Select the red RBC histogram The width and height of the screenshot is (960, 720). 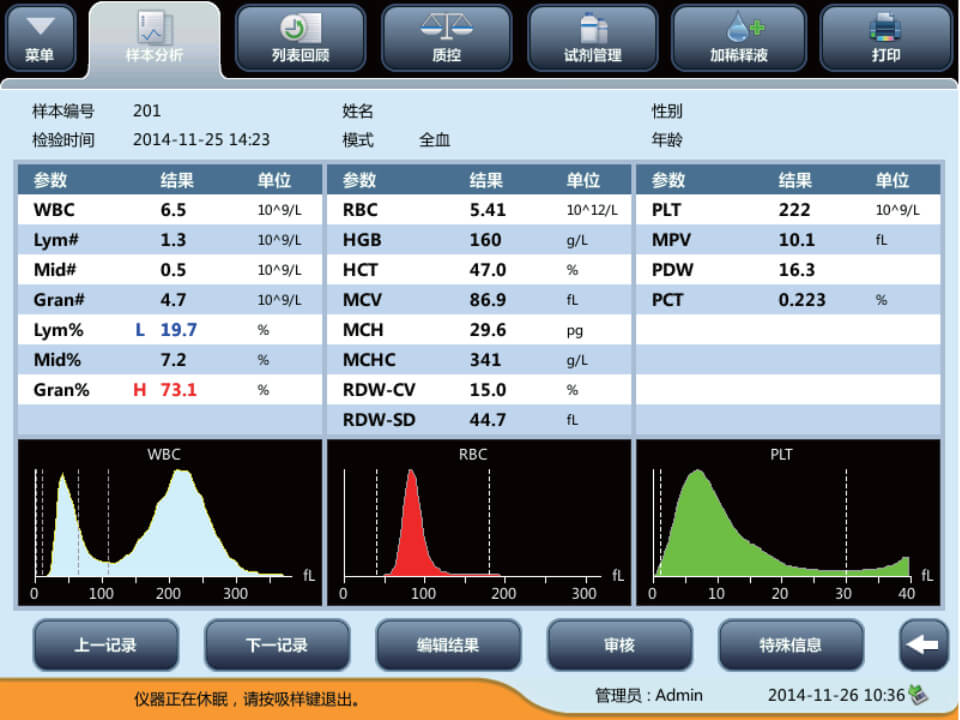(478, 523)
